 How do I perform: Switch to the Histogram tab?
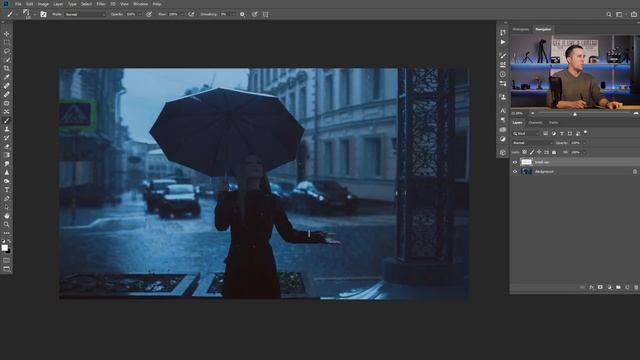pyautogui.click(x=521, y=29)
